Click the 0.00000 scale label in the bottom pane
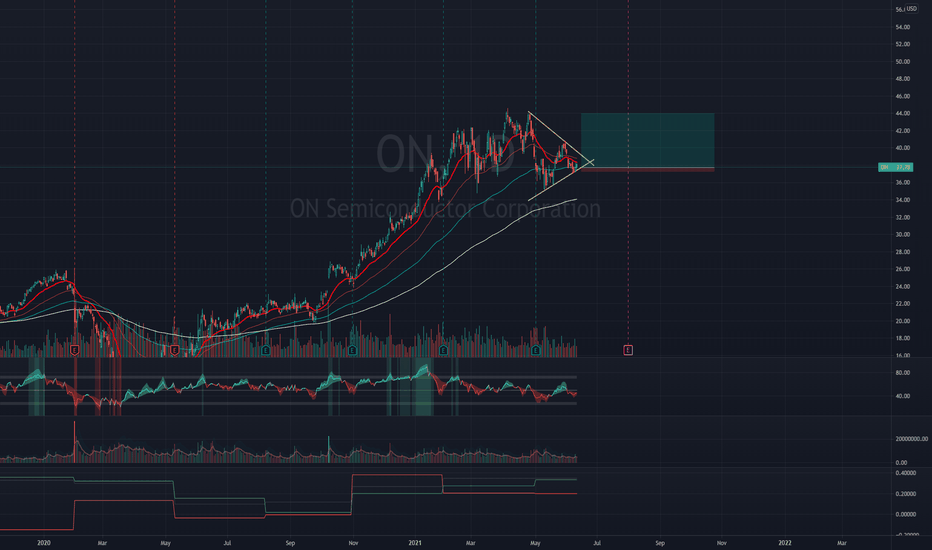This screenshot has width=932, height=550. click(905, 514)
